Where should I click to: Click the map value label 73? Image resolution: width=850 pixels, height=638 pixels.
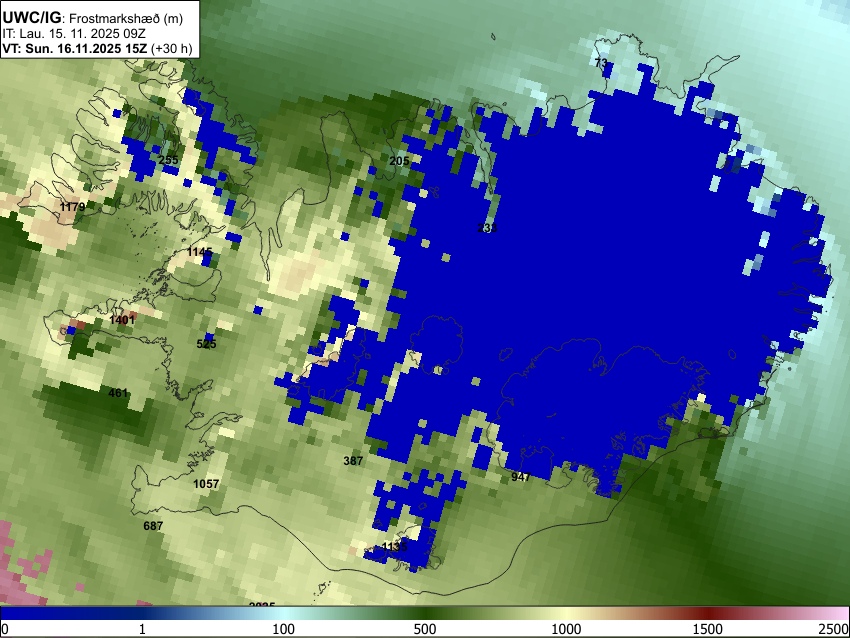pyautogui.click(x=601, y=63)
